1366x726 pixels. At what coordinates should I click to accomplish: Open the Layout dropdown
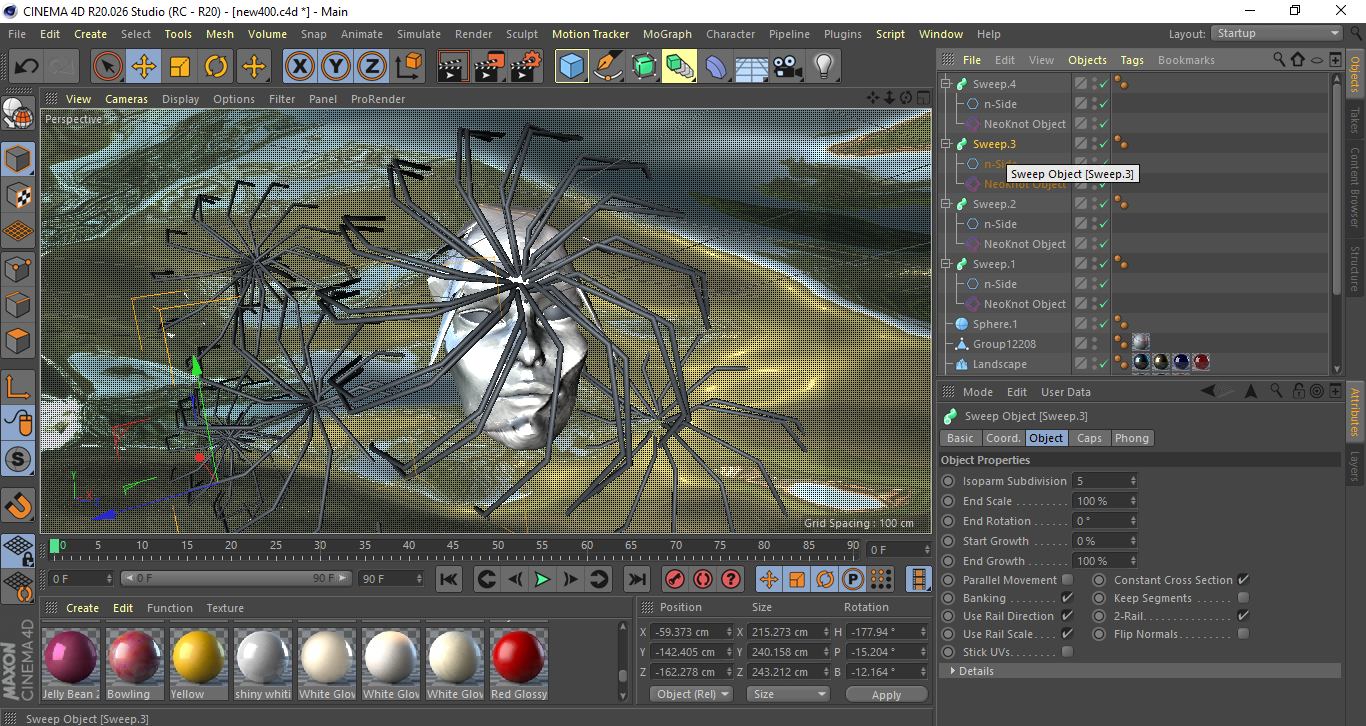[1277, 34]
